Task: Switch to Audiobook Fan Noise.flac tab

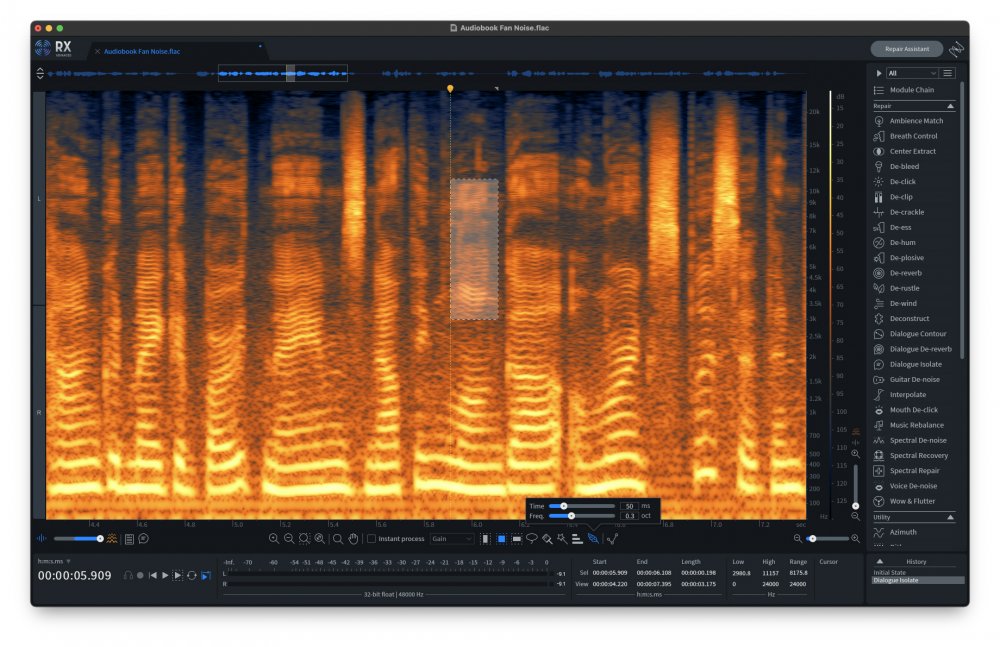Action: coord(141,51)
